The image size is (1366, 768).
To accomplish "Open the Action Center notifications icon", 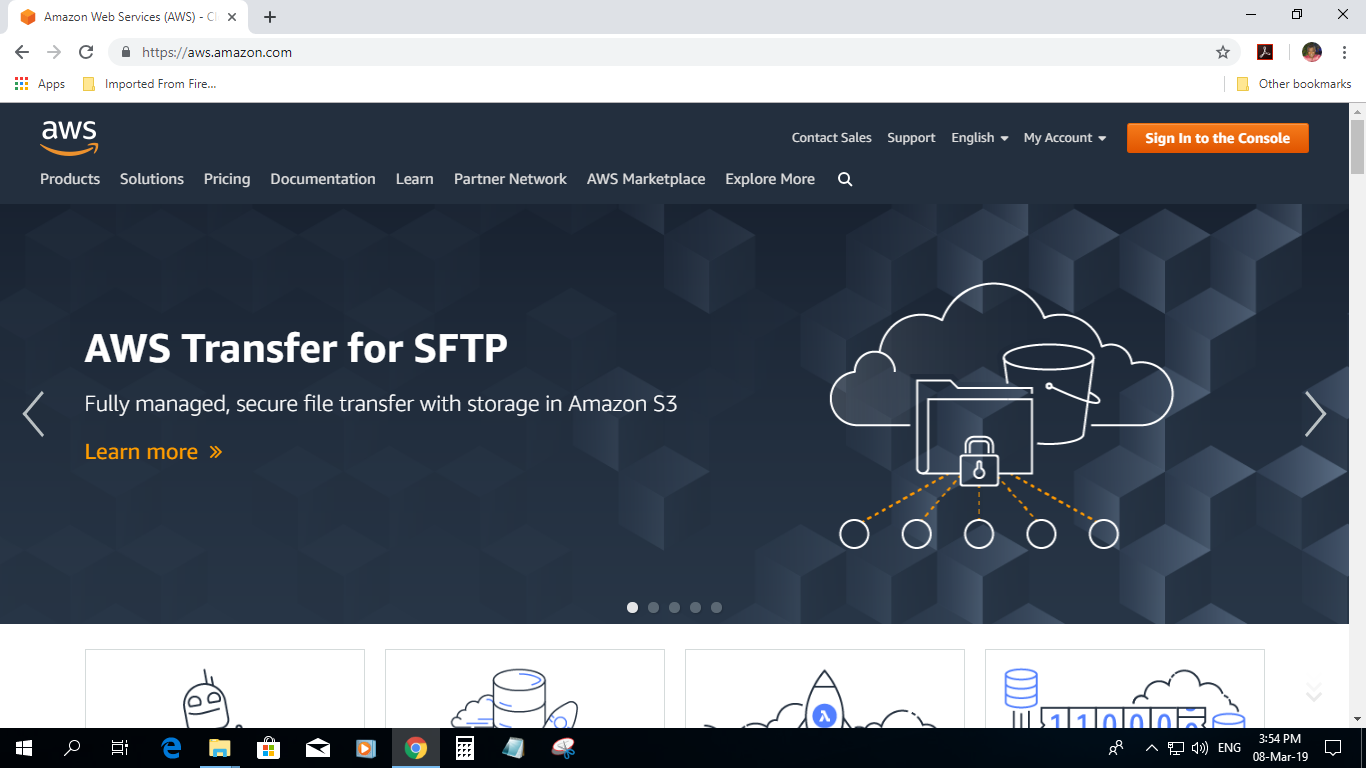I will pos(1332,747).
